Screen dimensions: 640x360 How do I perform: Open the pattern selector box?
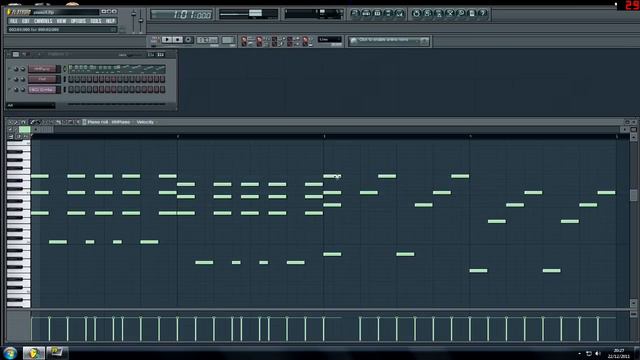coord(228,40)
